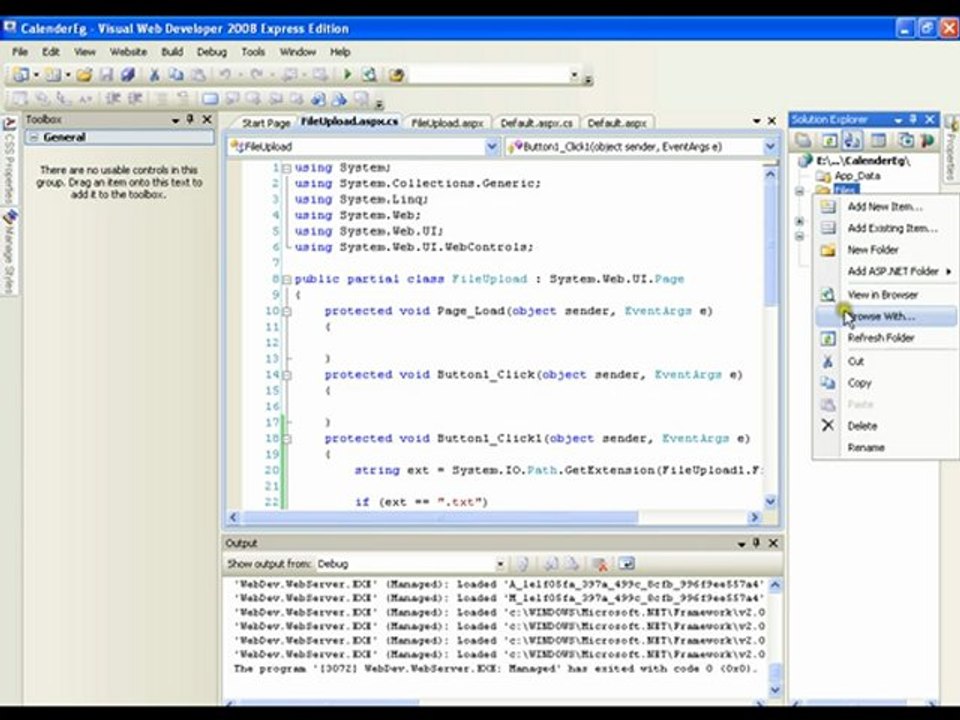Click the Open File folder toolbar icon
This screenshot has height=720, width=960.
click(x=84, y=75)
